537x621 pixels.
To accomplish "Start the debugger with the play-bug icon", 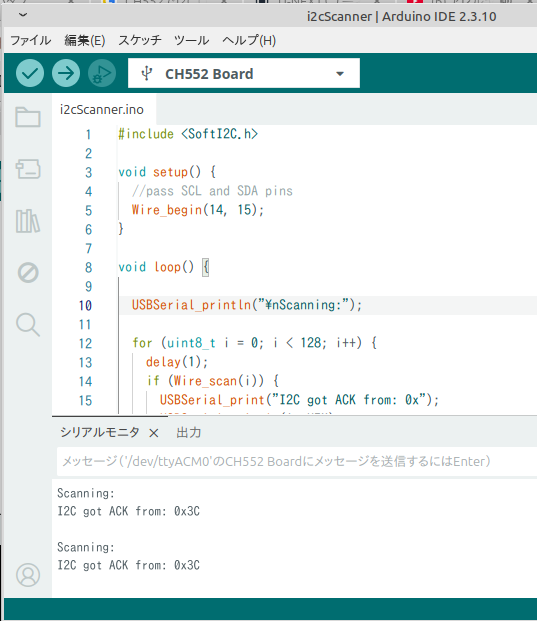I will click(102, 73).
